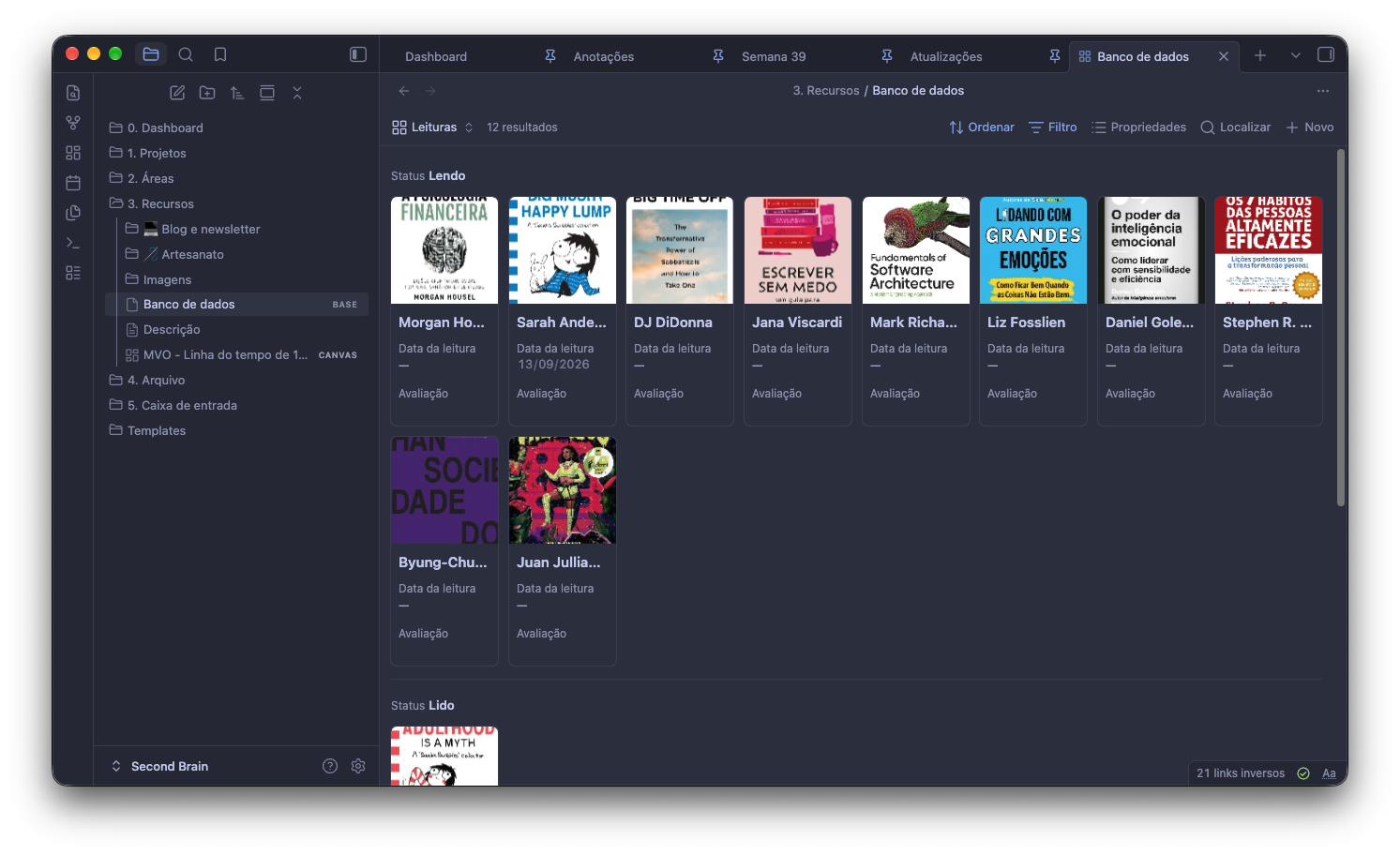
Task: Open the graph view from the ribbon
Action: tap(73, 123)
